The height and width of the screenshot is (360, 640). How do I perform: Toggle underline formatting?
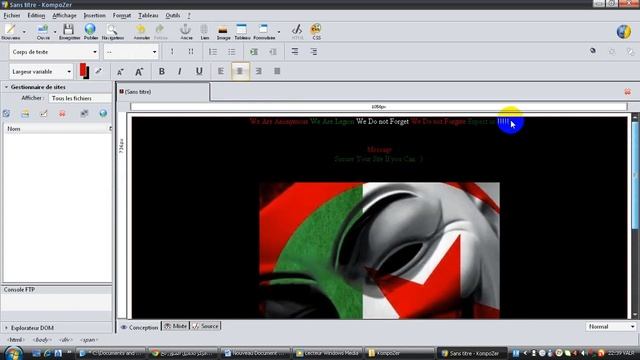coord(199,71)
